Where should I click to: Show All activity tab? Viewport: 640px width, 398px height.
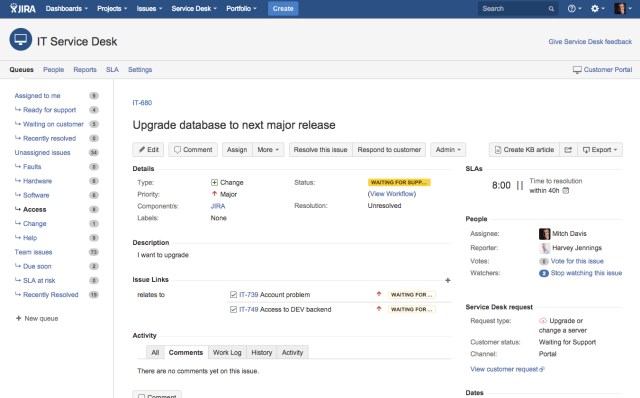point(156,353)
